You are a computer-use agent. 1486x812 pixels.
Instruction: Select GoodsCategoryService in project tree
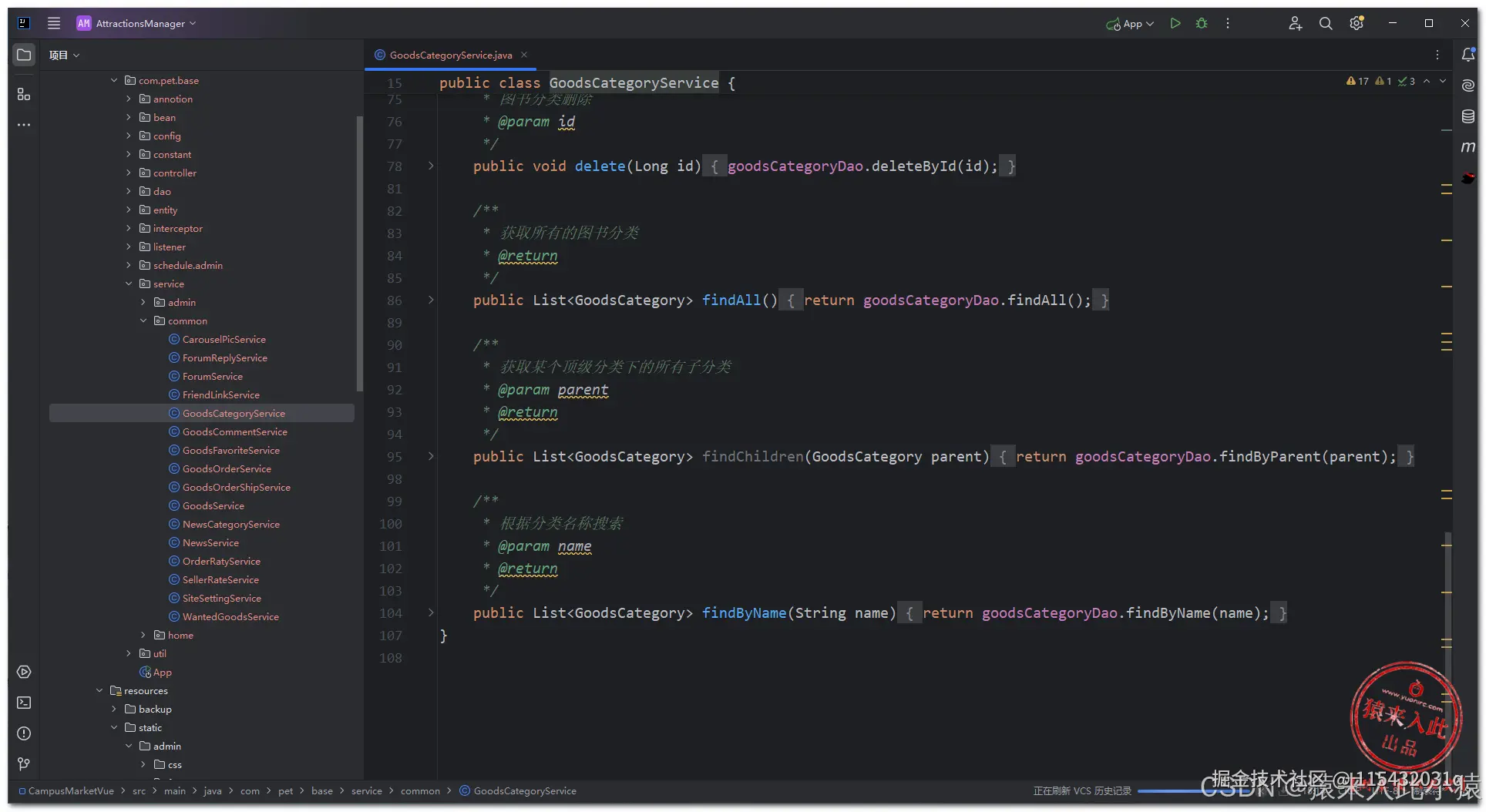tap(202, 413)
